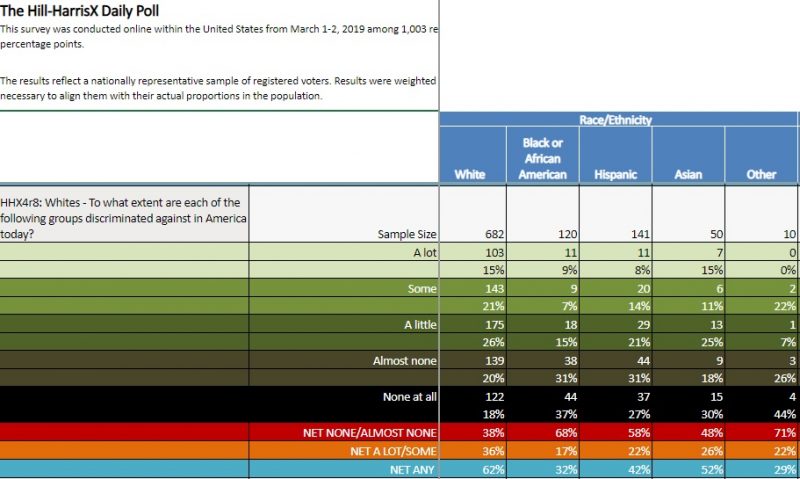Screen dimensions: 800x479
Task: Click the nationally representative sample paragraph
Action: (218, 88)
